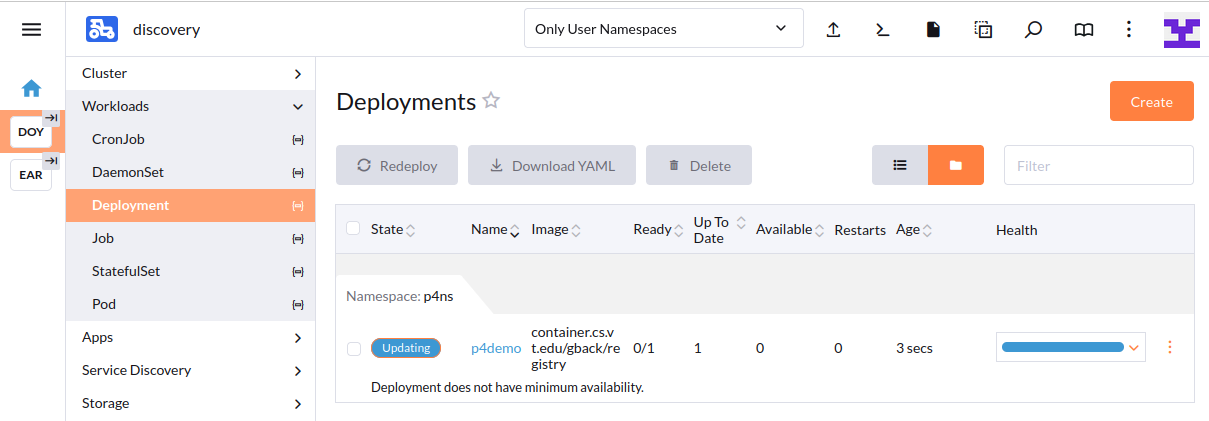
Task: Expand the Cluster navigation section
Action: pyautogui.click(x=190, y=73)
